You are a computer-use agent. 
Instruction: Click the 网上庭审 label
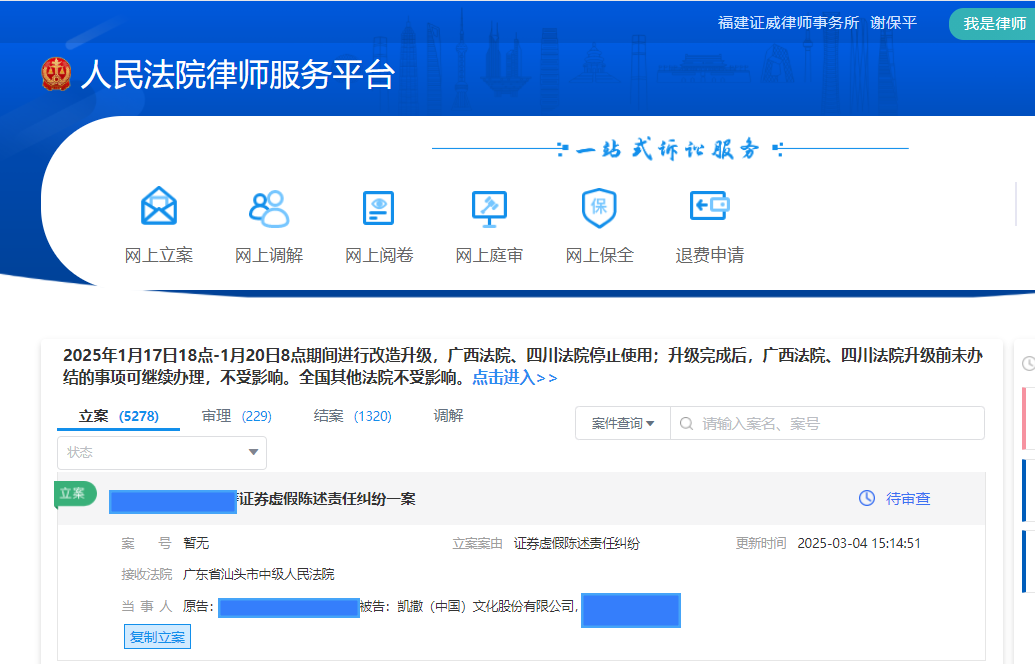489,255
